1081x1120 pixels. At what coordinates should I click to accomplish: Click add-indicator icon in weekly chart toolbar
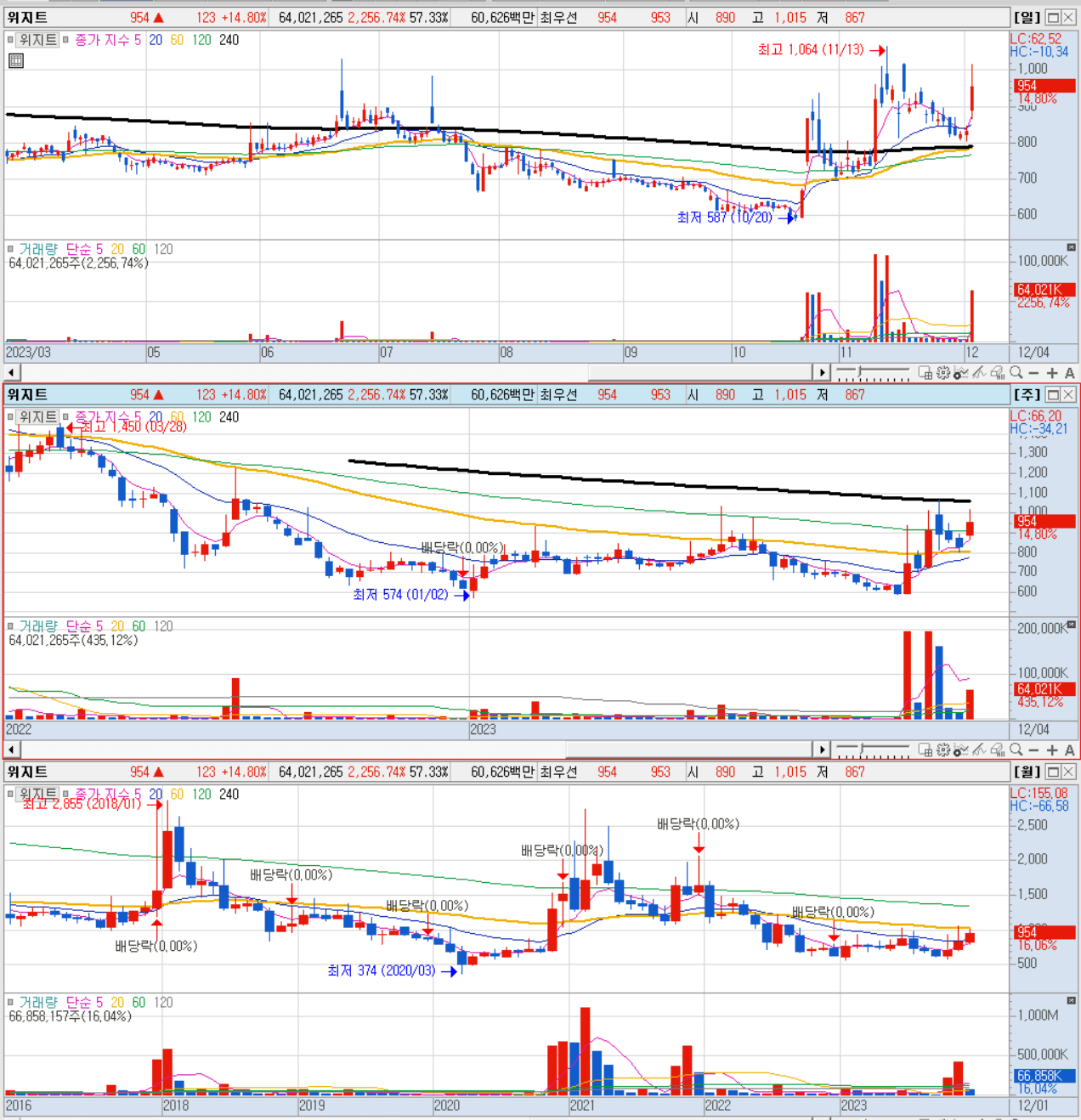point(961,750)
